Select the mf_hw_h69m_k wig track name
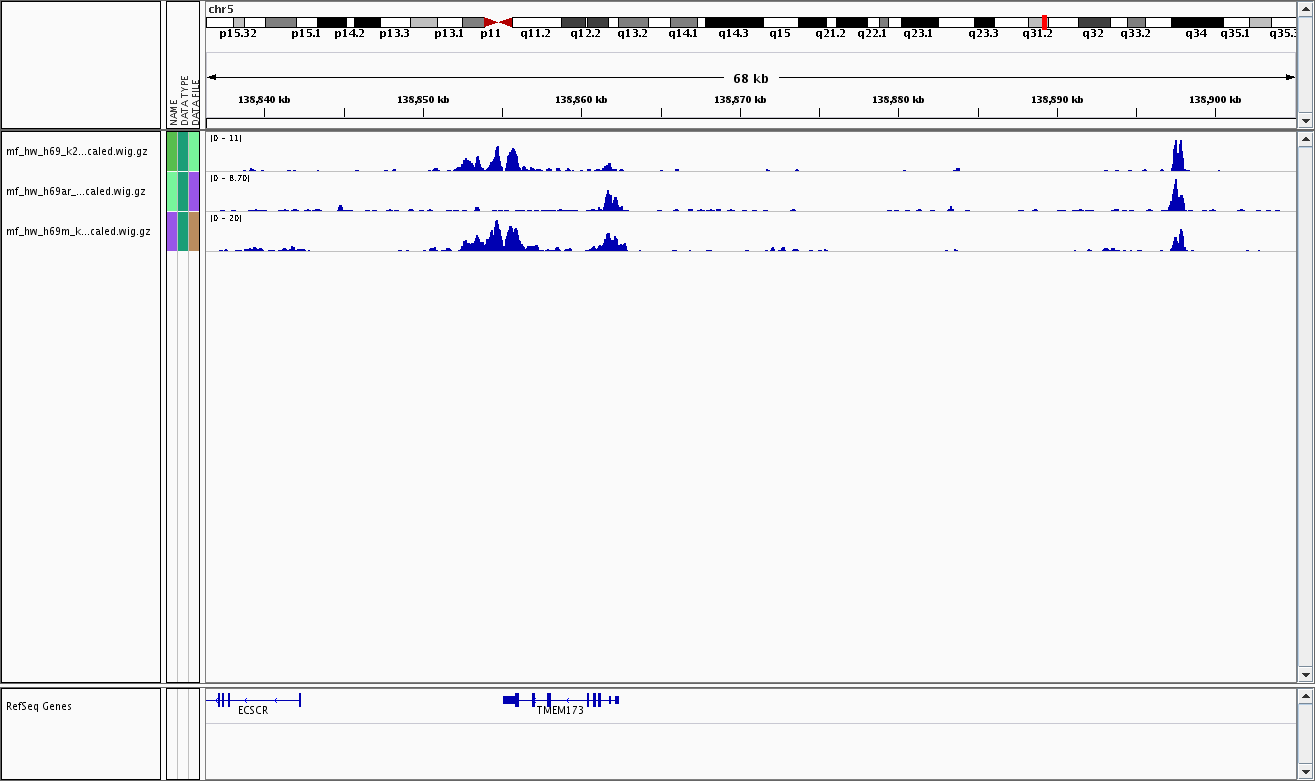1315x781 pixels. 78,232
